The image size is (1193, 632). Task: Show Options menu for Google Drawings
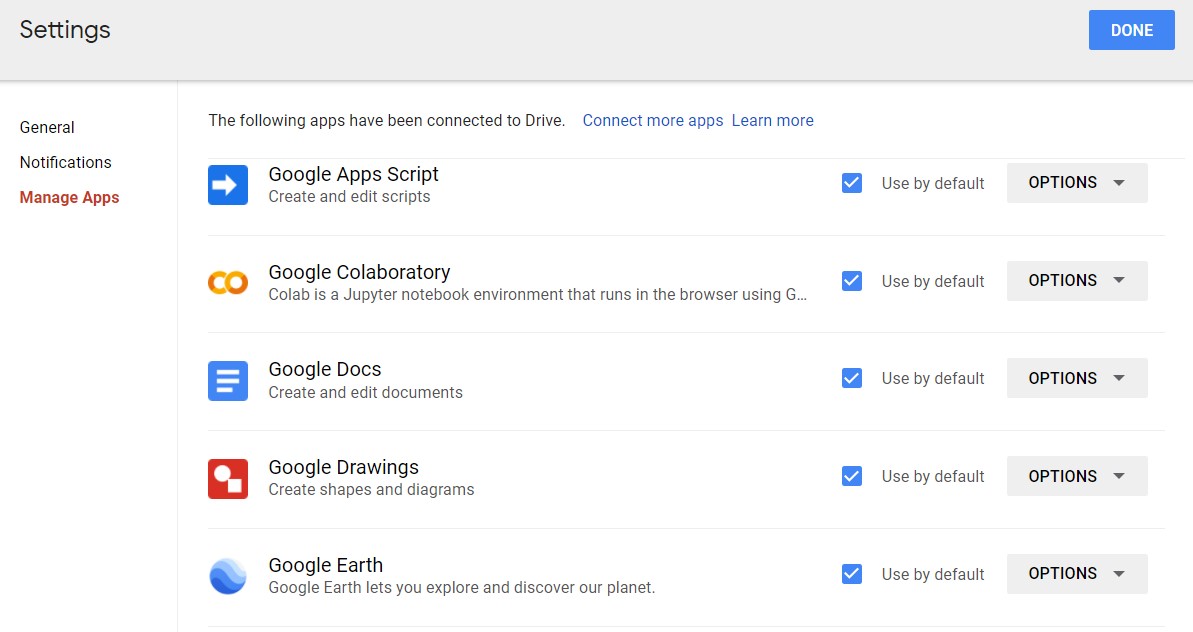pos(1077,476)
